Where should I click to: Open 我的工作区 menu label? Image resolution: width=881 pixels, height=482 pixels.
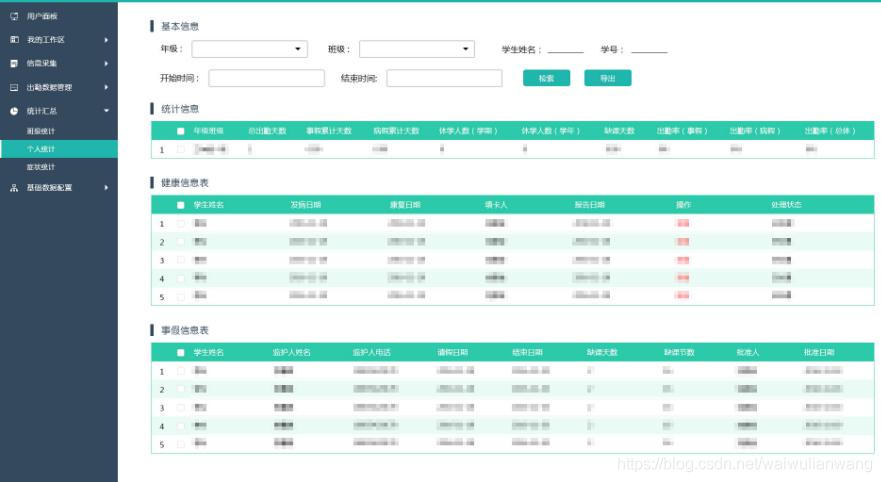[46, 40]
